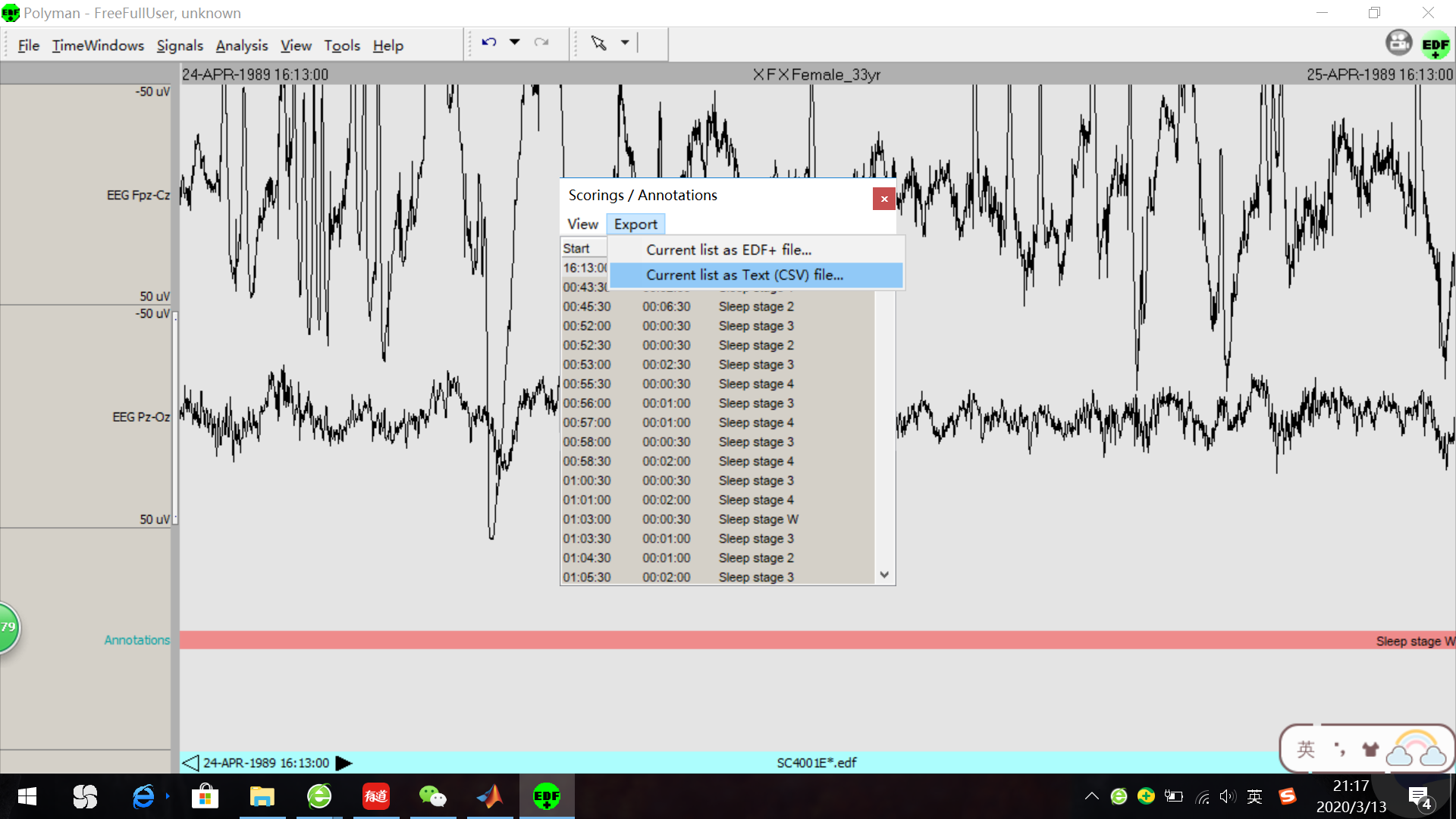Open MATLAB from the taskbar
1456x819 pixels.
click(x=490, y=796)
